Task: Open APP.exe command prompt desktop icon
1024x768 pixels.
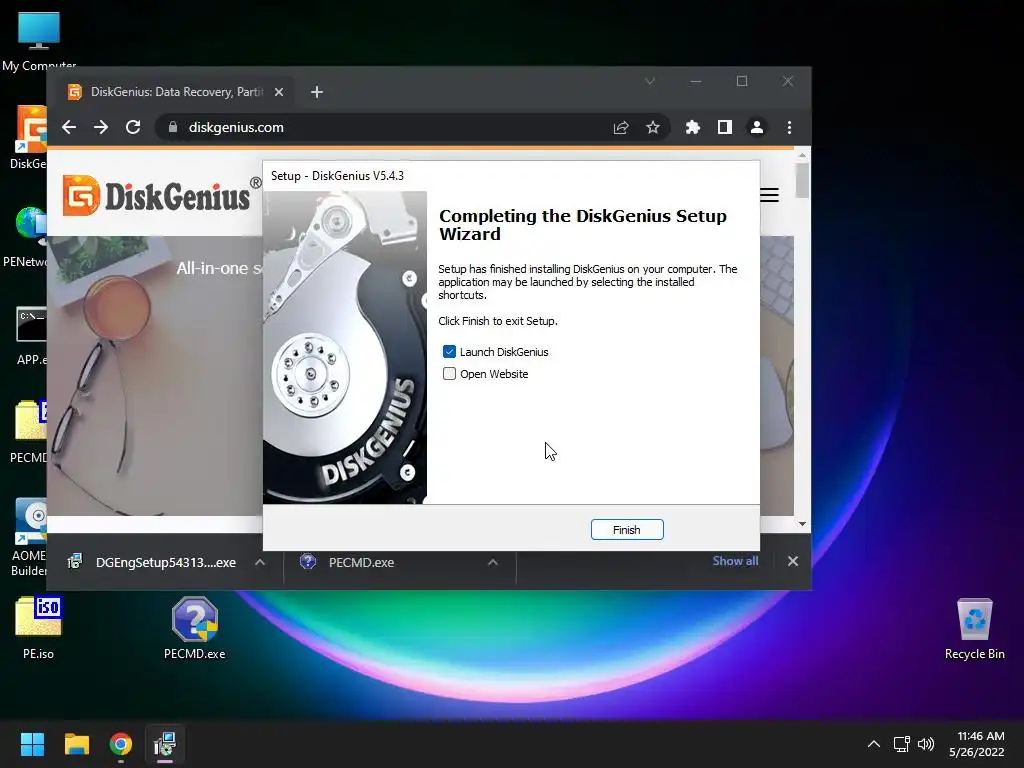Action: click(x=30, y=334)
